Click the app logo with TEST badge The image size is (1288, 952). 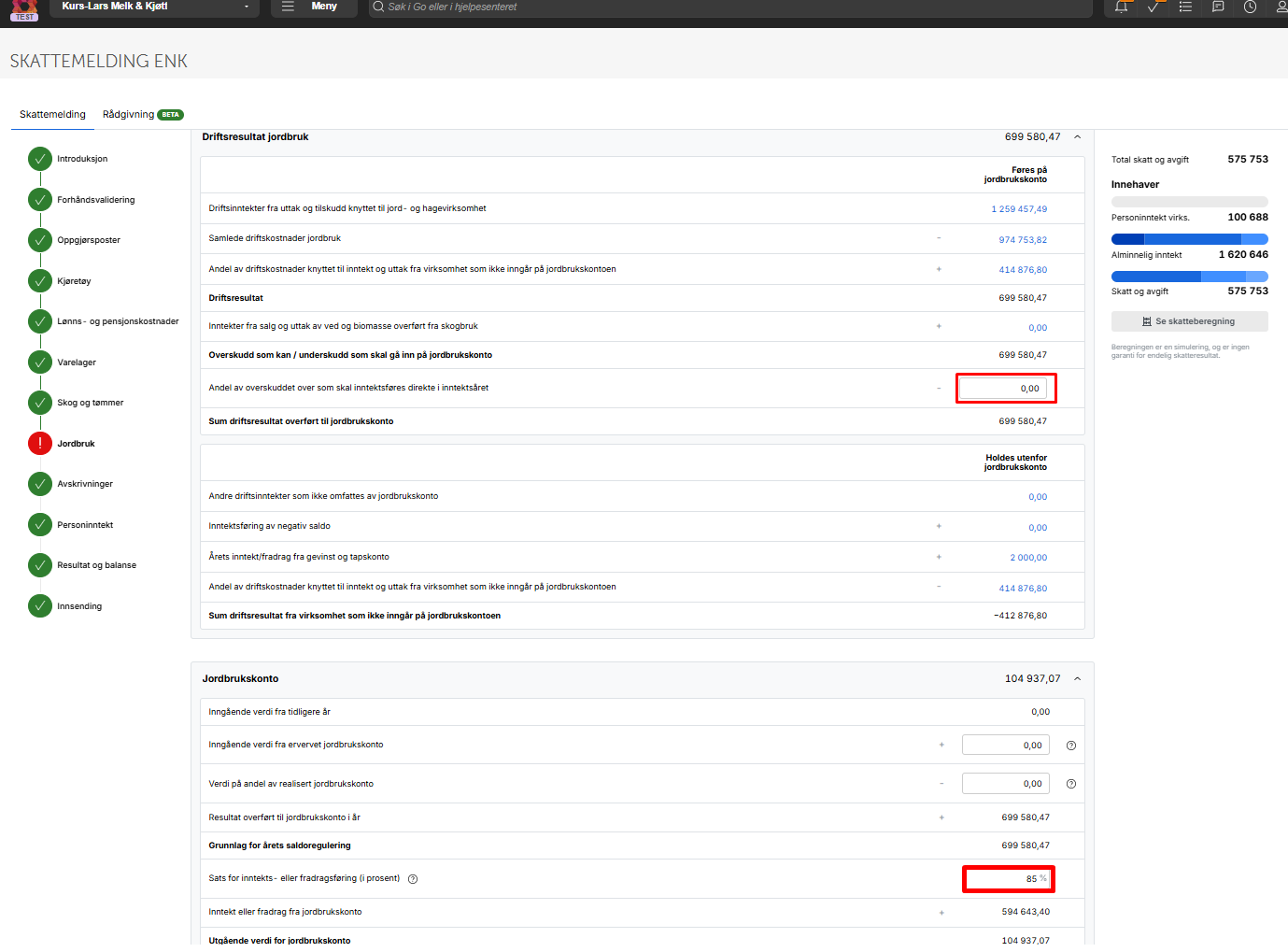coord(24,10)
